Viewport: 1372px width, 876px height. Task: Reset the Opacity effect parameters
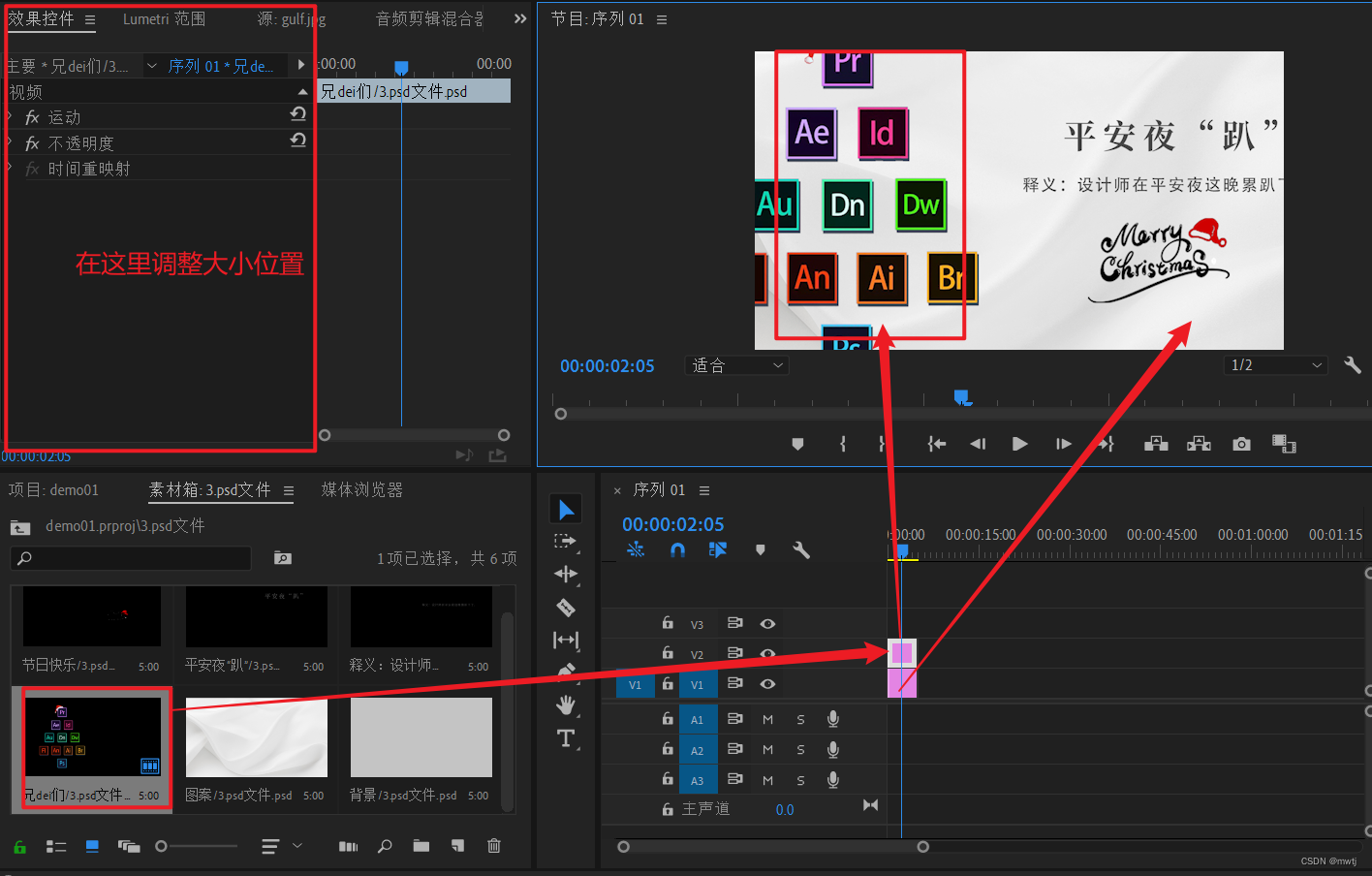(298, 141)
